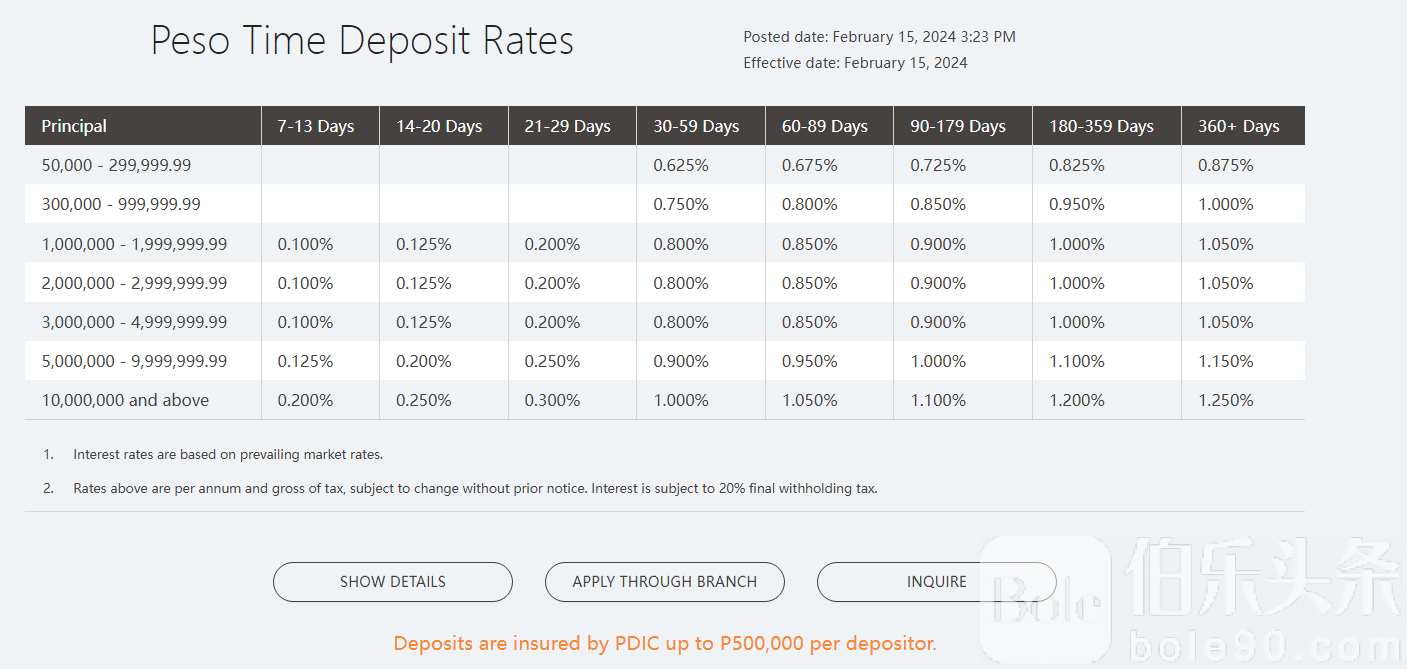Viewport: 1407px width, 669px height.
Task: Select the 300,000 - 999,999.99 principal row
Action: click(121, 204)
